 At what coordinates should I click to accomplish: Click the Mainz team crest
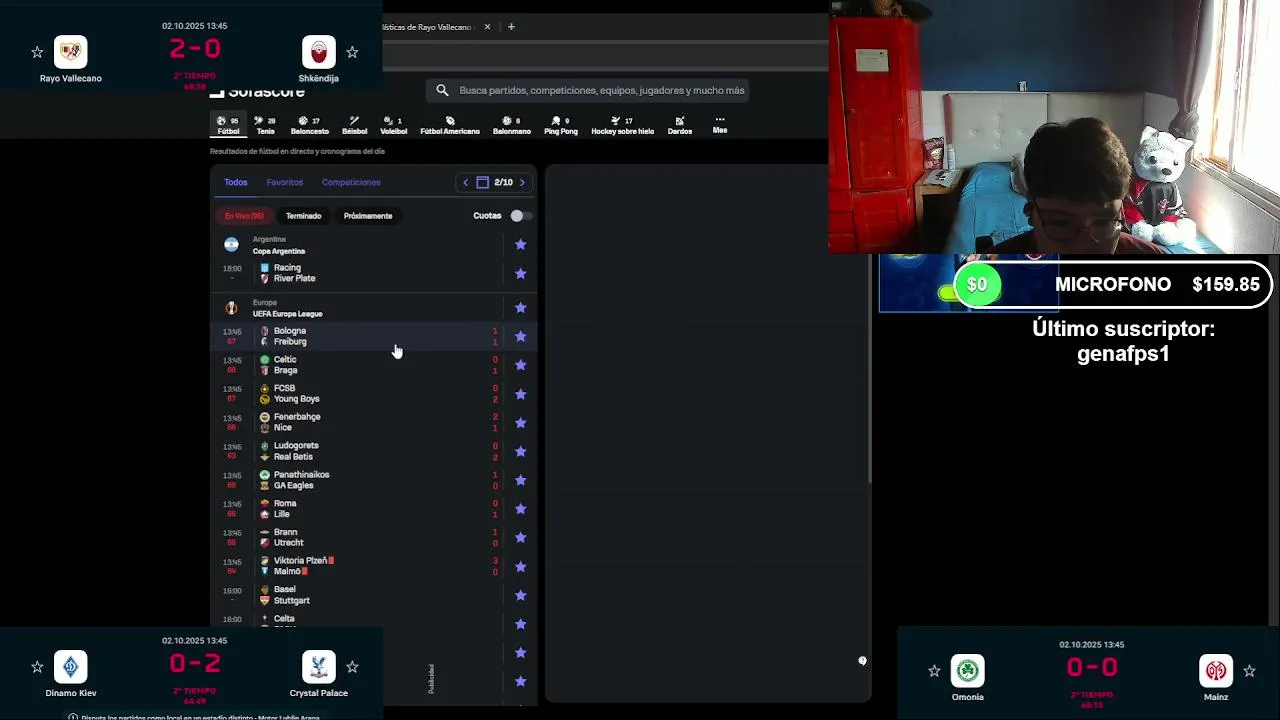pyautogui.click(x=1216, y=671)
